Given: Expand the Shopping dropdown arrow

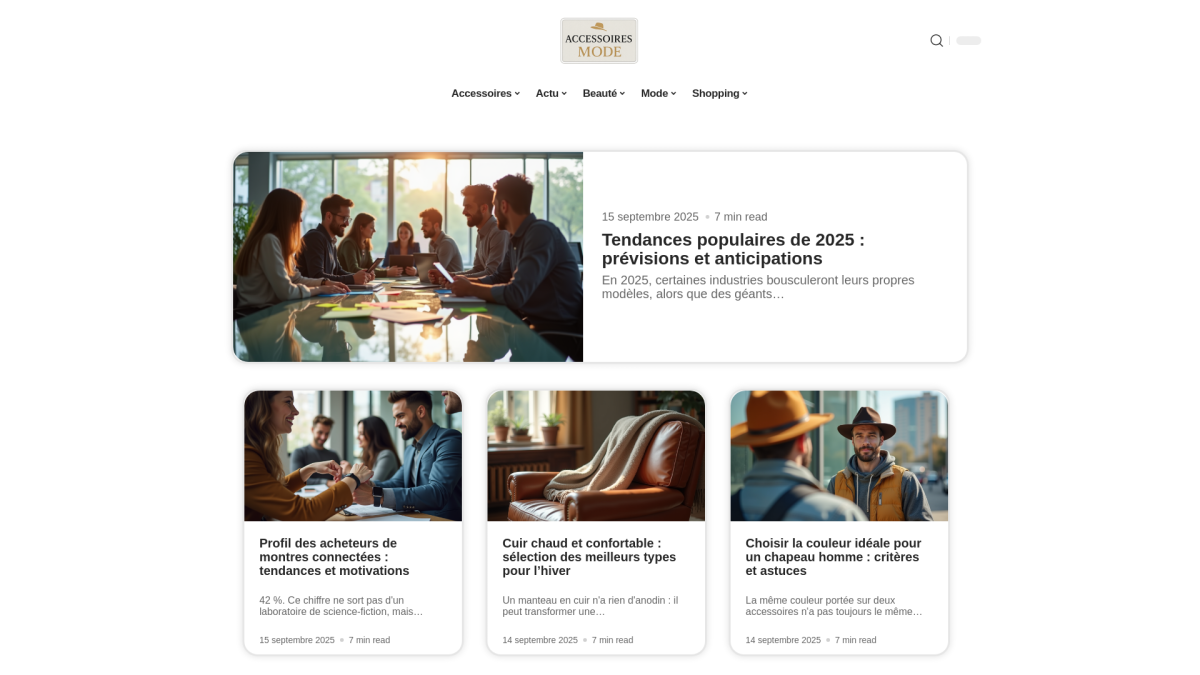Looking at the screenshot, I should 745,94.
